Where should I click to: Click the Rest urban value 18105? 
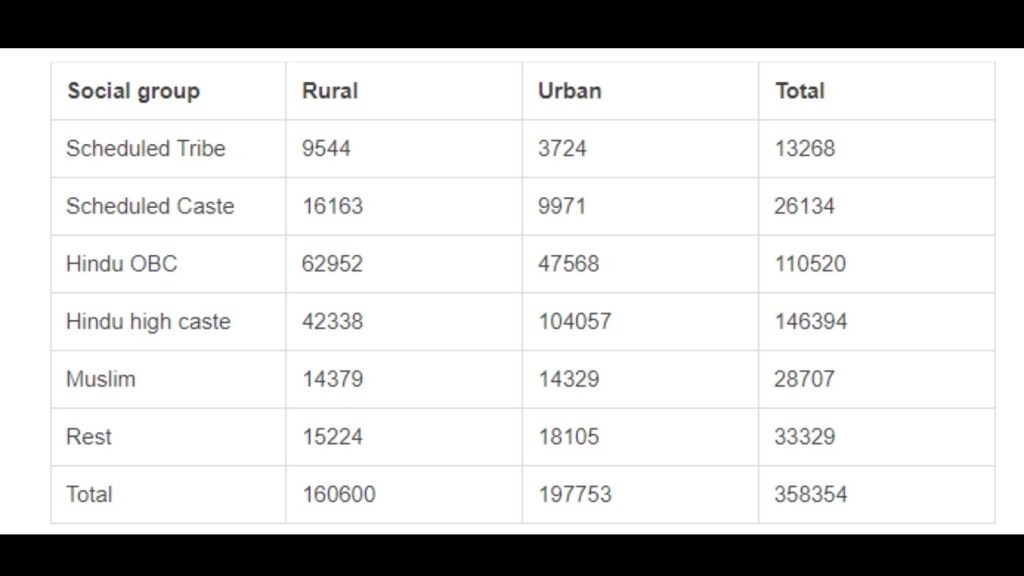tap(568, 437)
